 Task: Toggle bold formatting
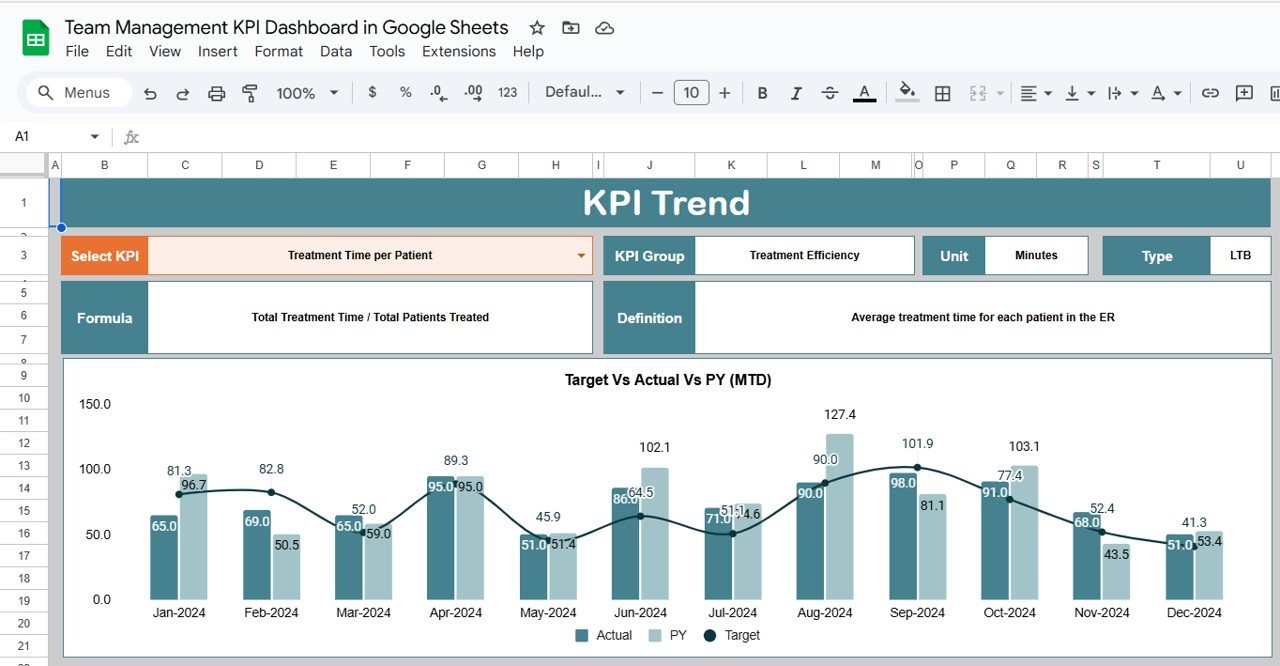[x=762, y=92]
